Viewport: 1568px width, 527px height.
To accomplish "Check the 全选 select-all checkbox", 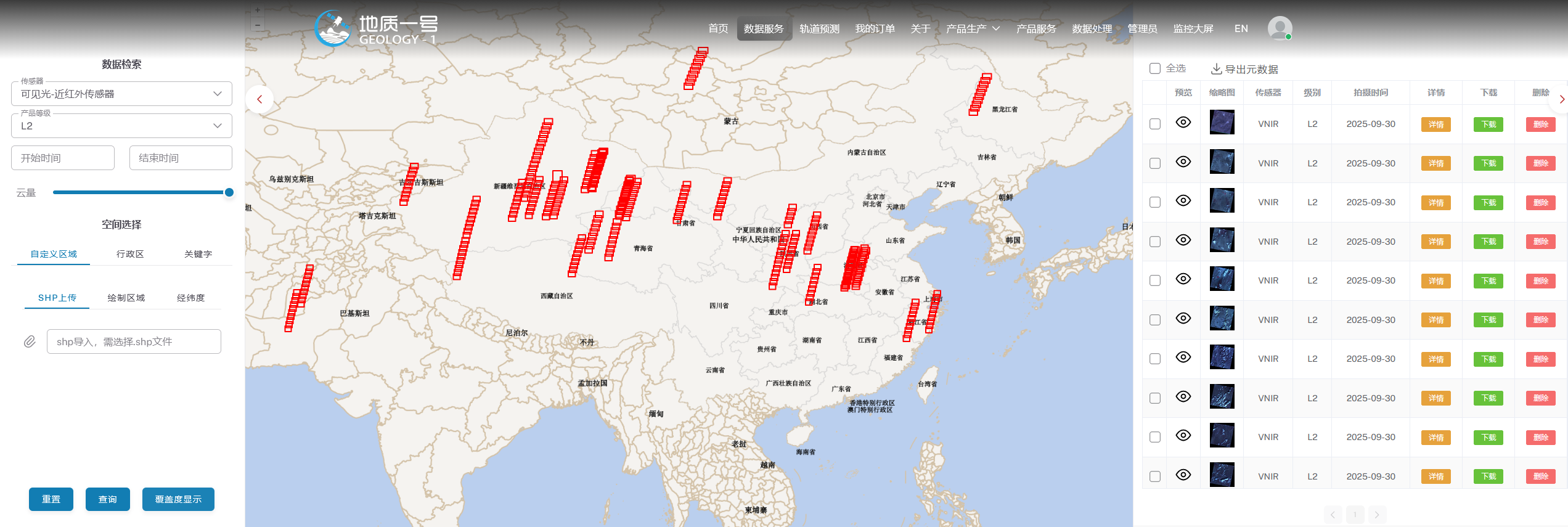I will [x=1155, y=68].
